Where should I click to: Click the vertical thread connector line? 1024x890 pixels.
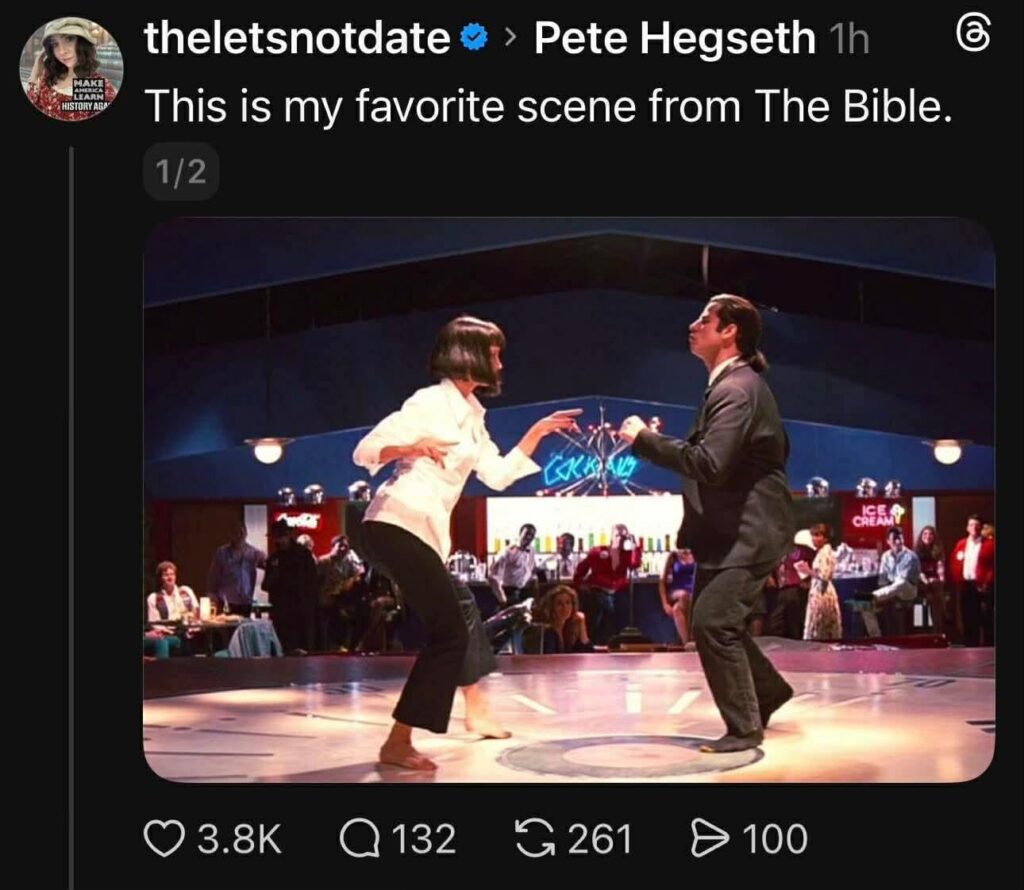coord(72,500)
